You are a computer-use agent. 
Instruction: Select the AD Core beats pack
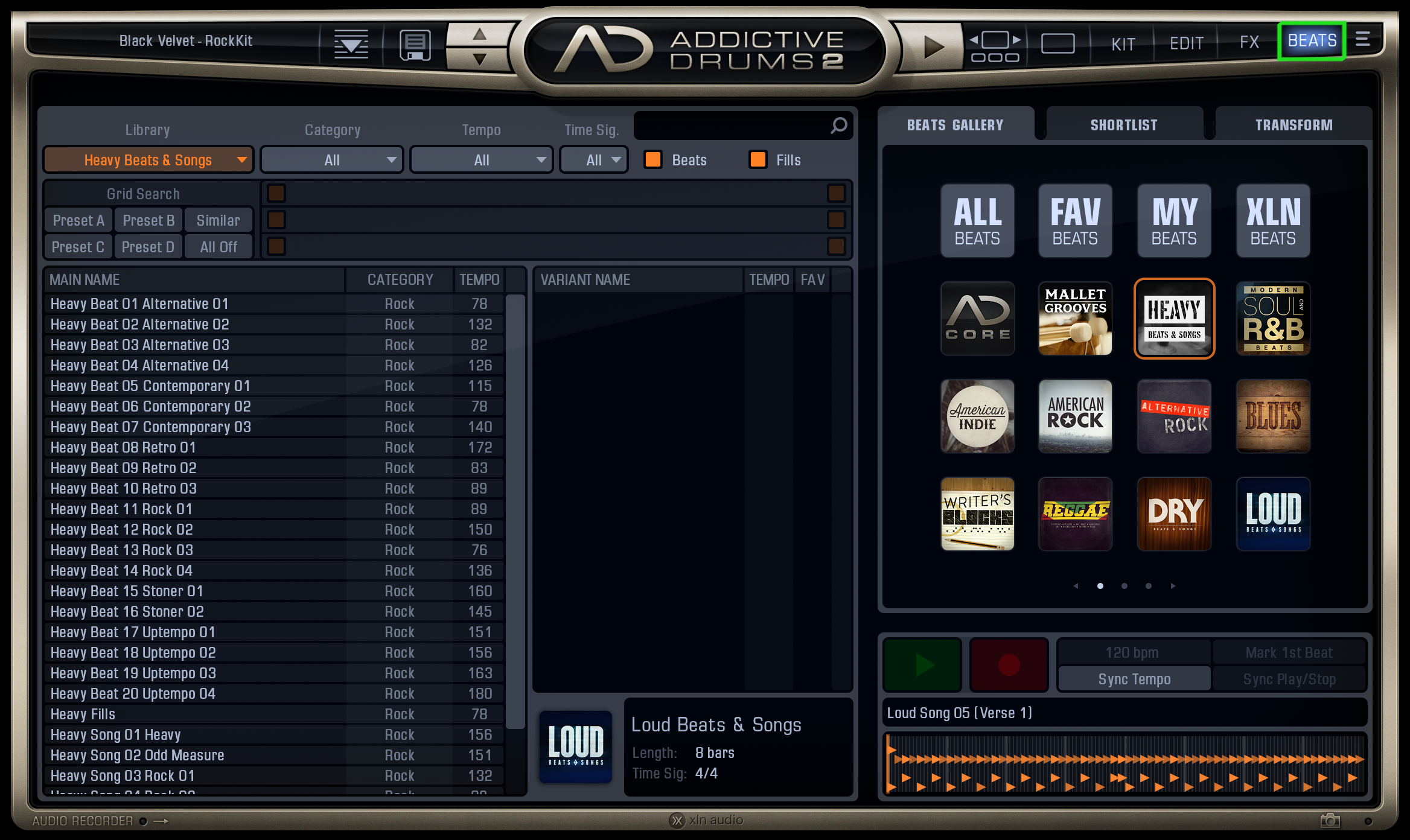pyautogui.click(x=977, y=319)
